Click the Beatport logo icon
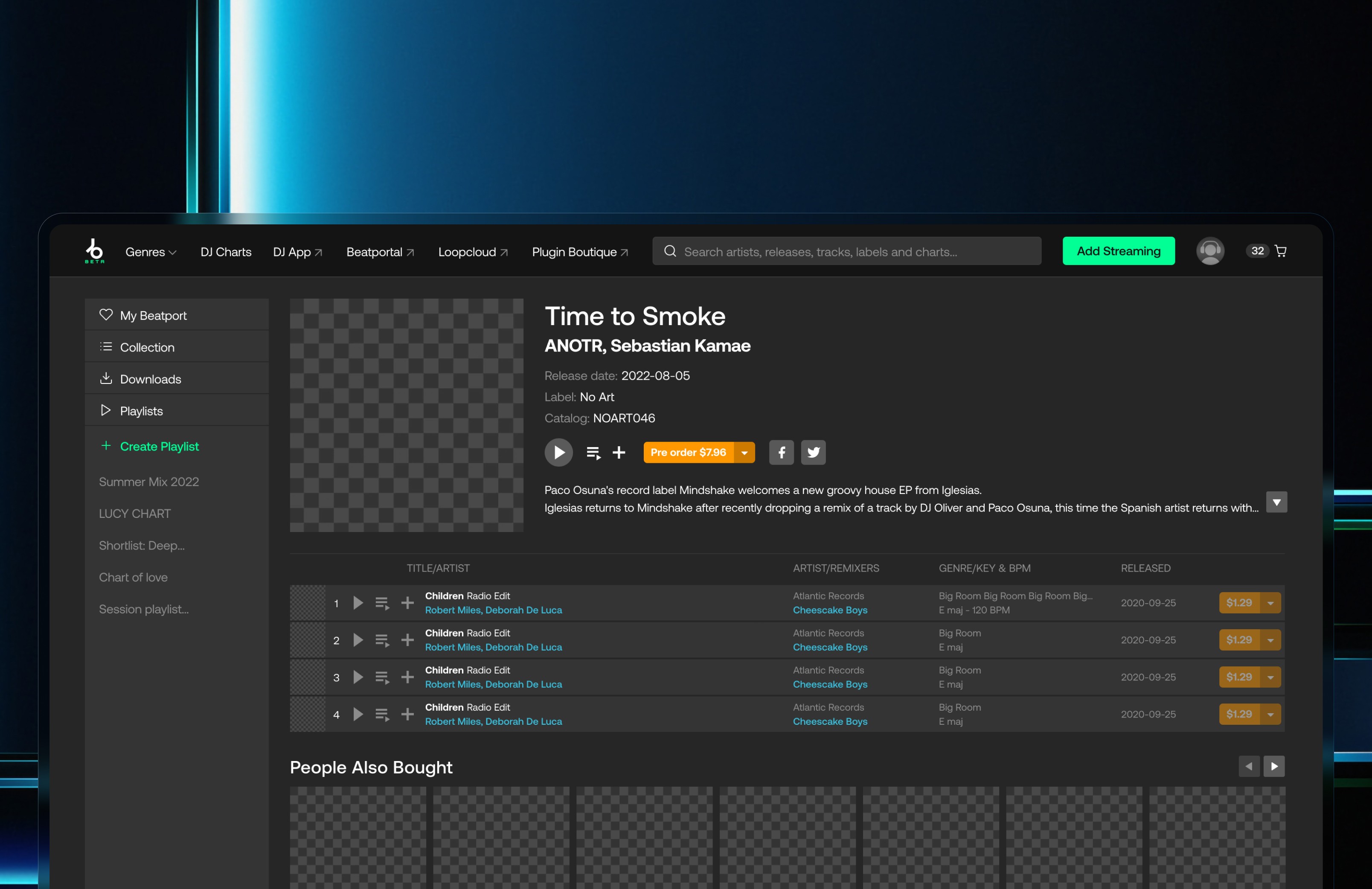This screenshot has height=889, width=1372. click(x=95, y=251)
